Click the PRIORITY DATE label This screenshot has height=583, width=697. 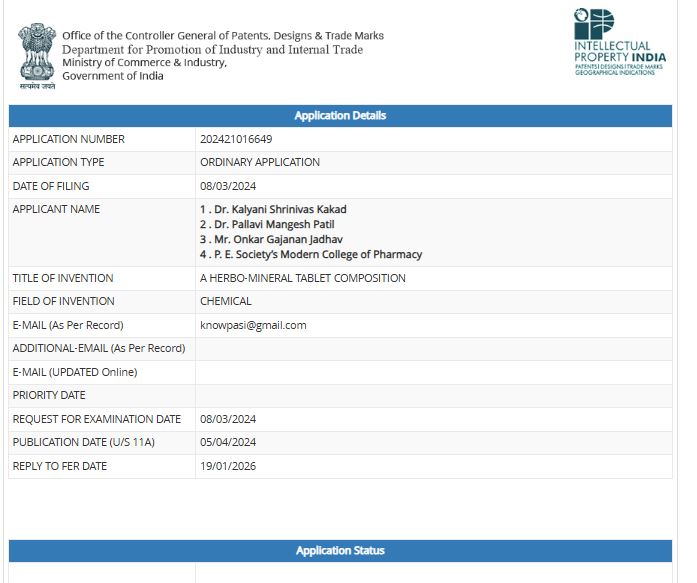coord(49,395)
